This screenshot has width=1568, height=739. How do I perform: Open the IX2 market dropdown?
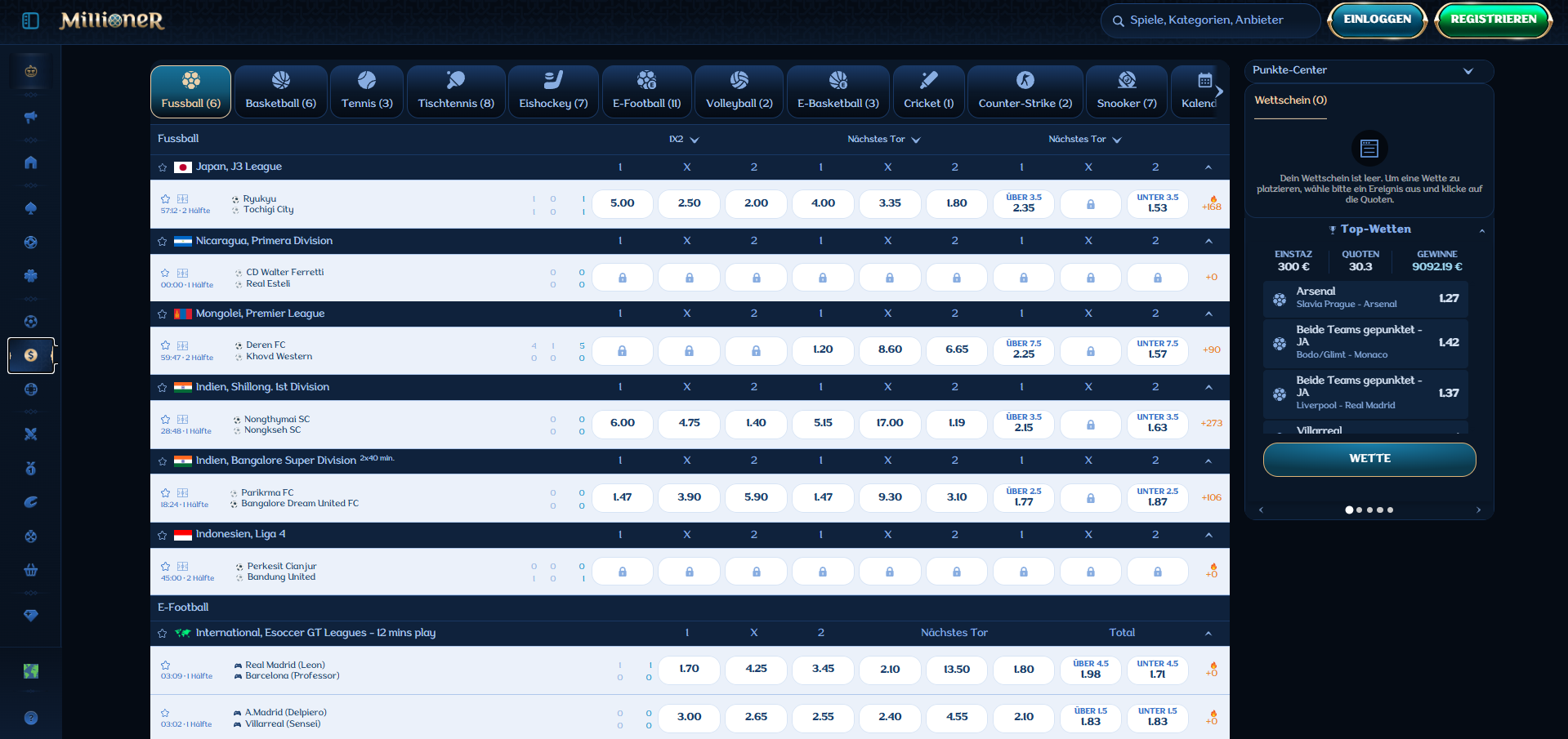pyautogui.click(x=684, y=139)
